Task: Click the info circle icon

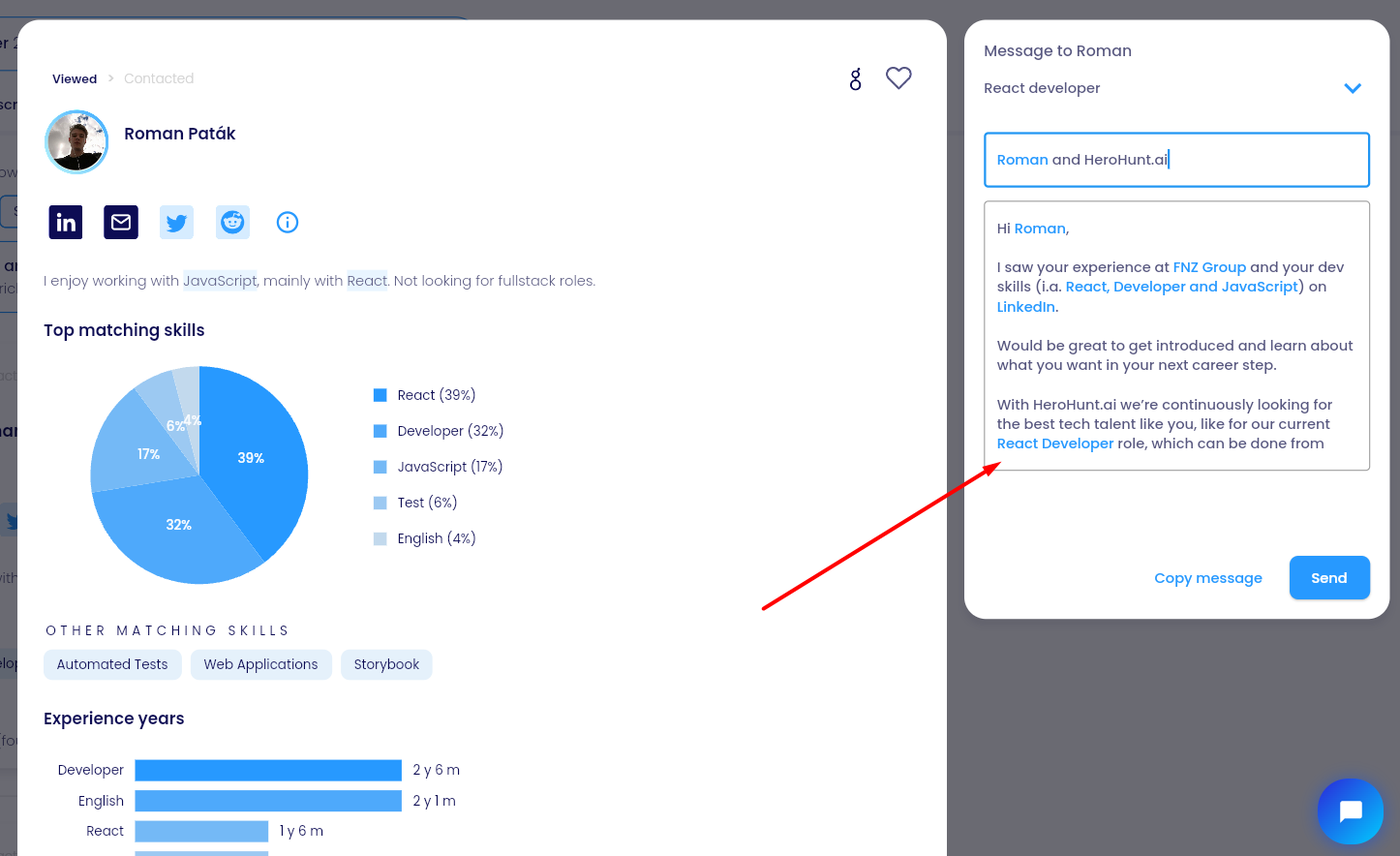Action: coord(288,223)
